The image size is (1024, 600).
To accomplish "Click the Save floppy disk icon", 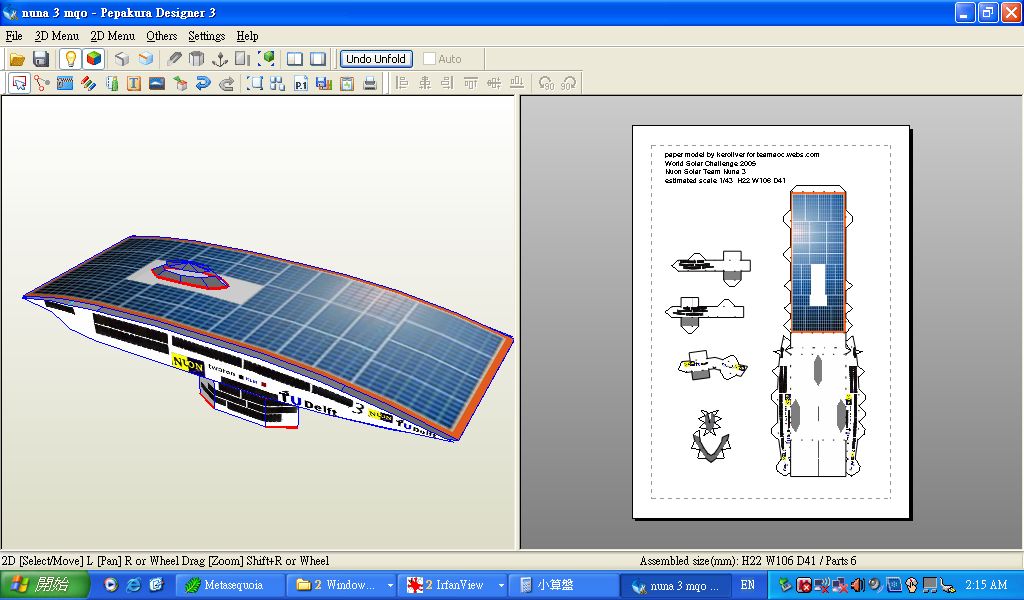I will [x=41, y=59].
